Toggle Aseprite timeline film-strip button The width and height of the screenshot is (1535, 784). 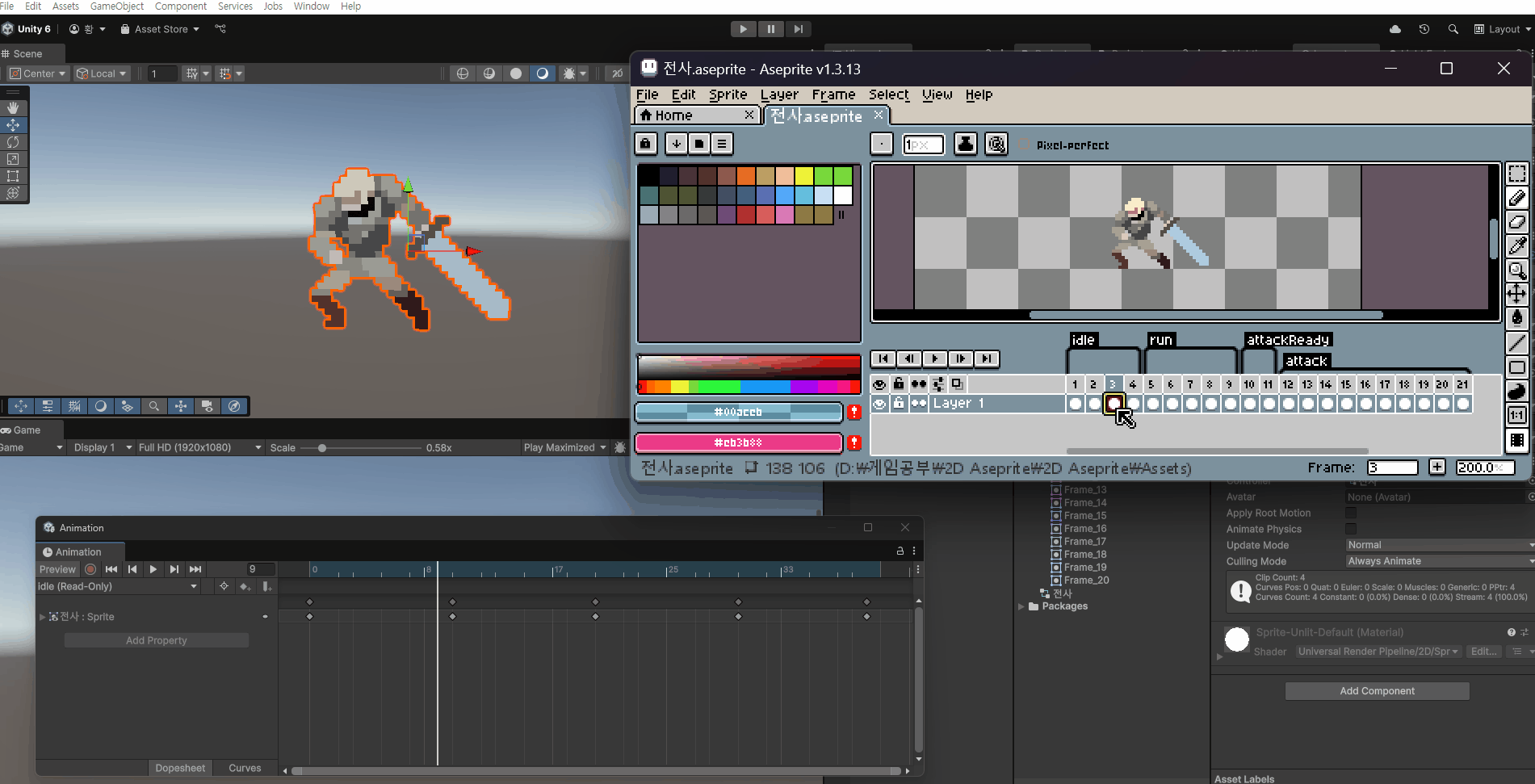pos(1516,440)
